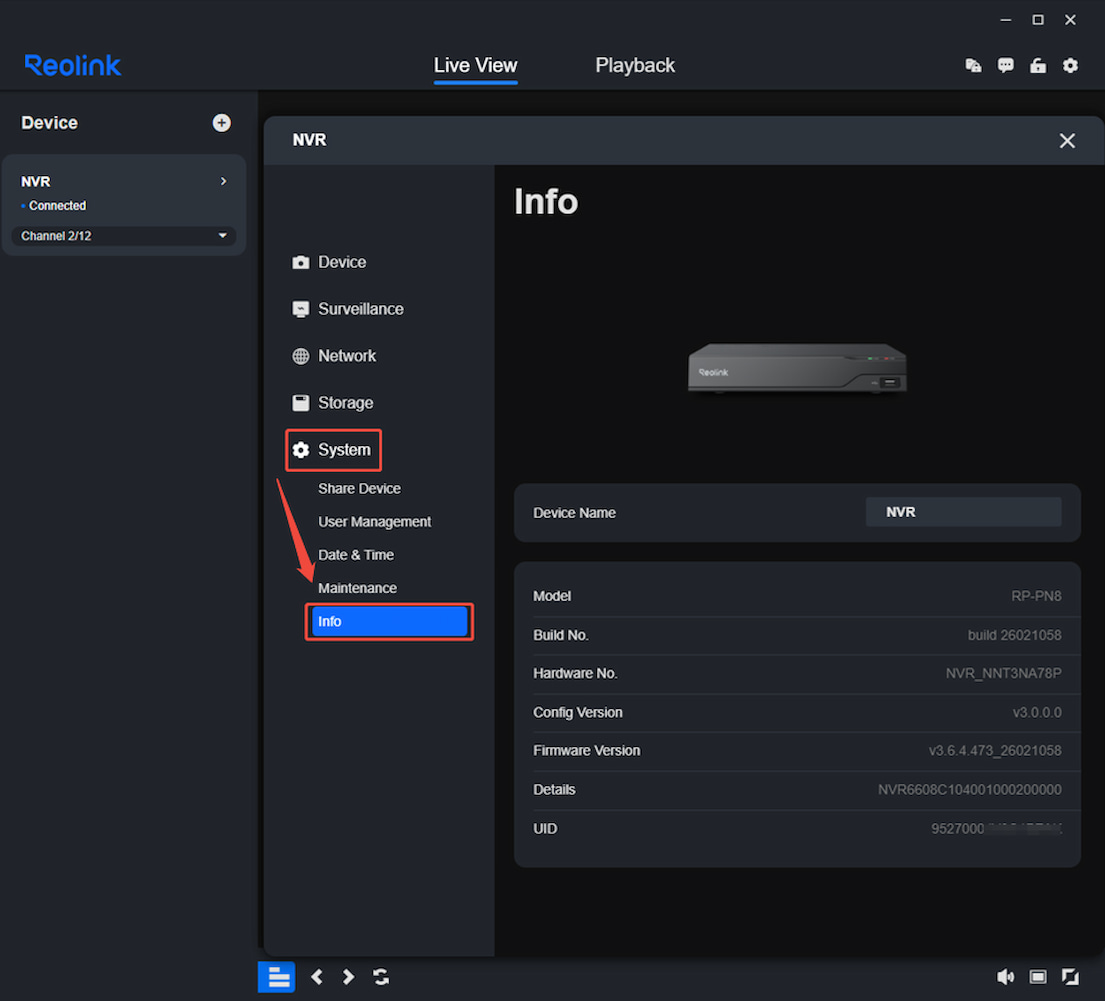Open the Surveillance settings section
1105x1001 pixels.
pos(347,309)
